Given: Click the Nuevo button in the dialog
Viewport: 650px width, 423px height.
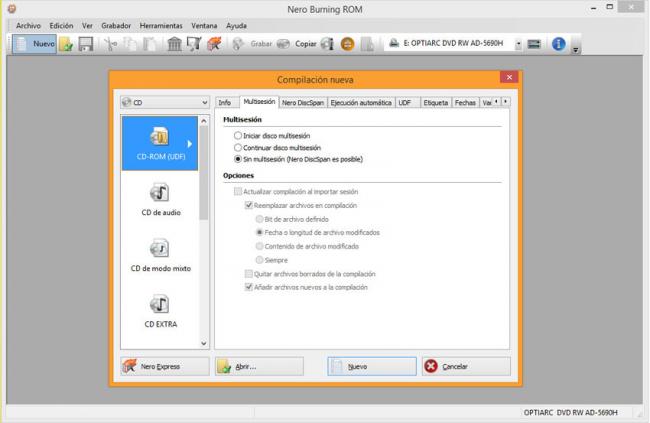Looking at the screenshot, I should coord(372,367).
